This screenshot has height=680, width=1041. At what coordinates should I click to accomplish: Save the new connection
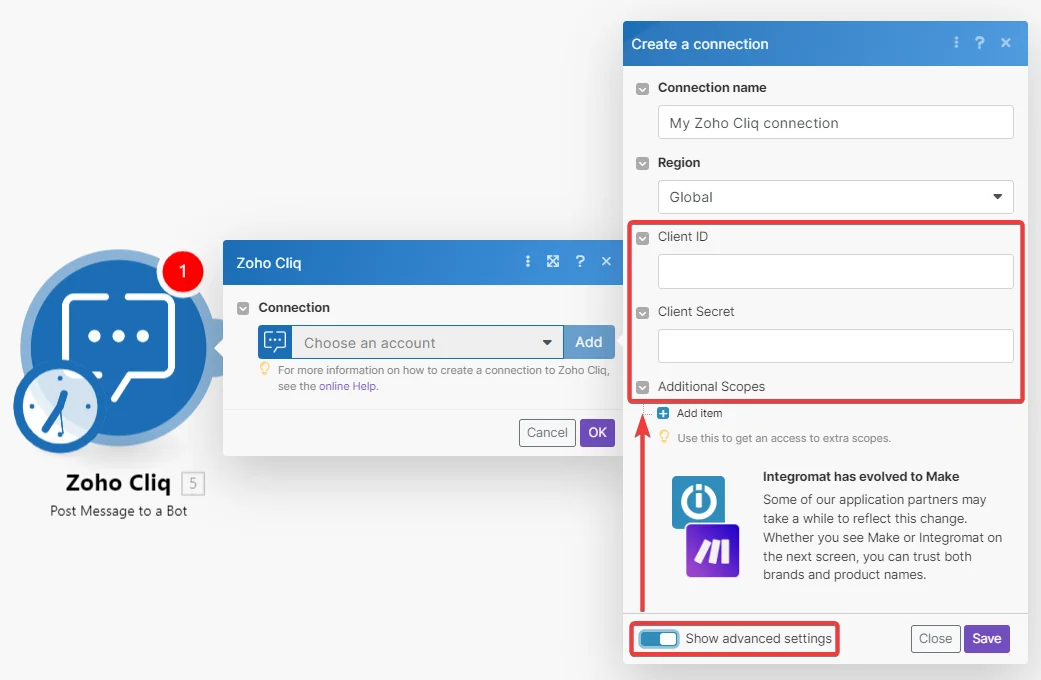point(987,639)
